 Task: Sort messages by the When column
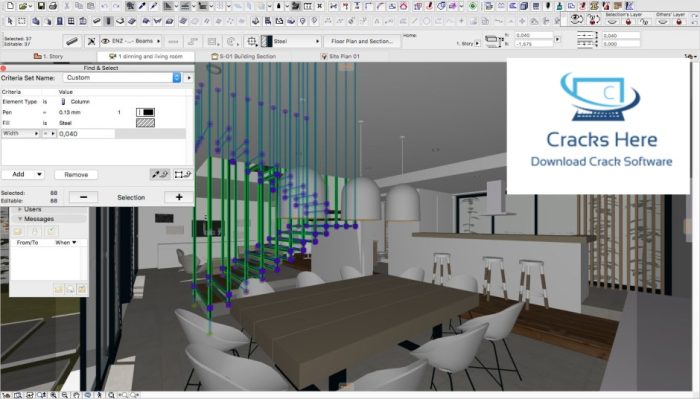pos(65,242)
